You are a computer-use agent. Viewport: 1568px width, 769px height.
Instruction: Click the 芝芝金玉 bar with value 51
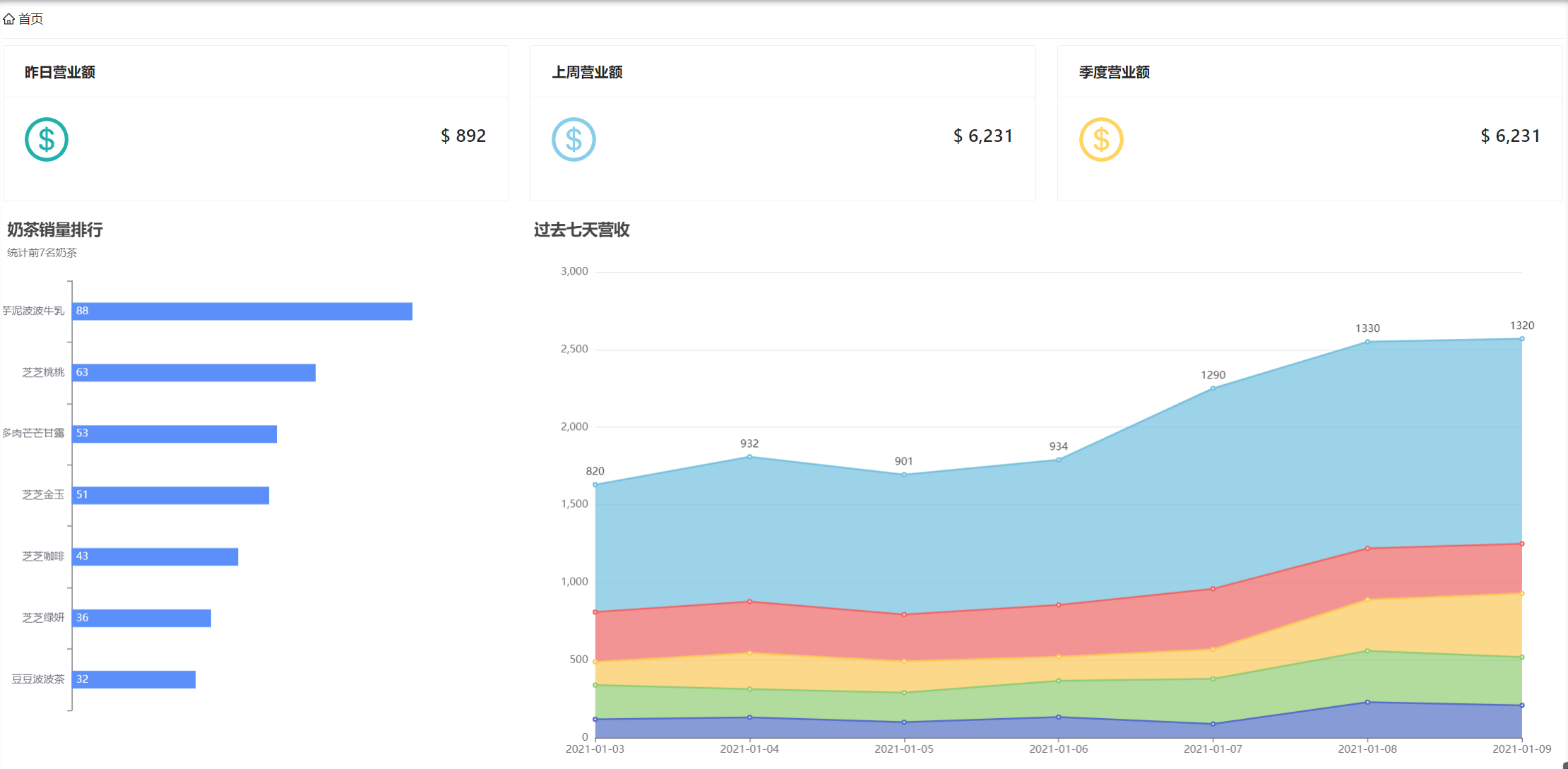click(x=170, y=496)
